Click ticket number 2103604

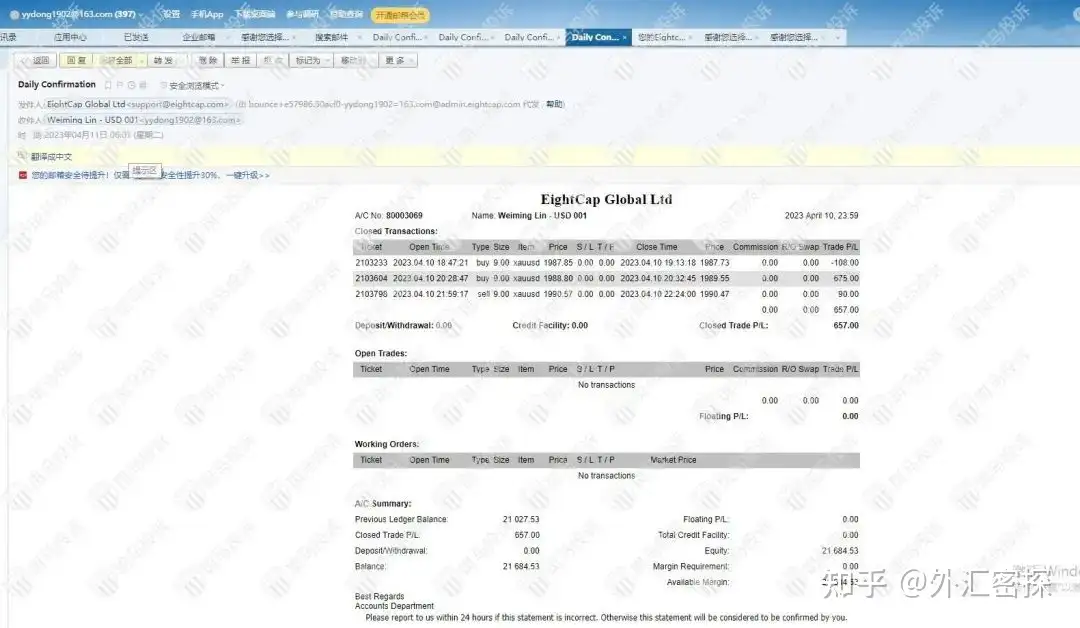pos(371,279)
